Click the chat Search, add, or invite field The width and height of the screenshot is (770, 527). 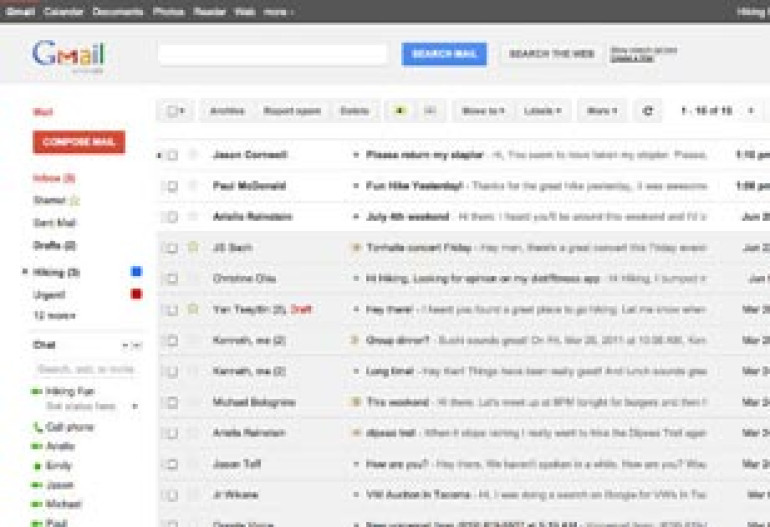(86, 369)
